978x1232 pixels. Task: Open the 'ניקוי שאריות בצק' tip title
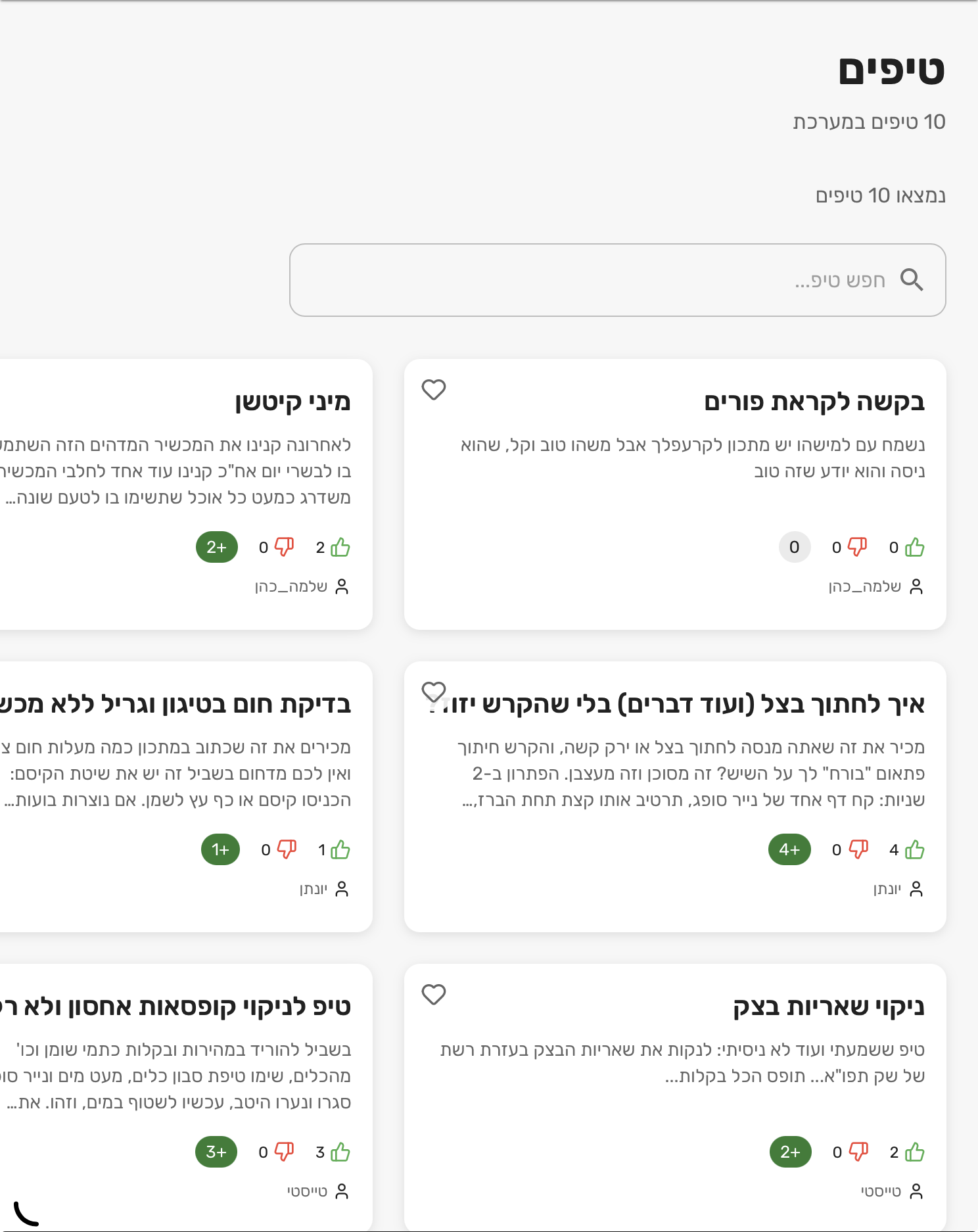coord(828,1007)
